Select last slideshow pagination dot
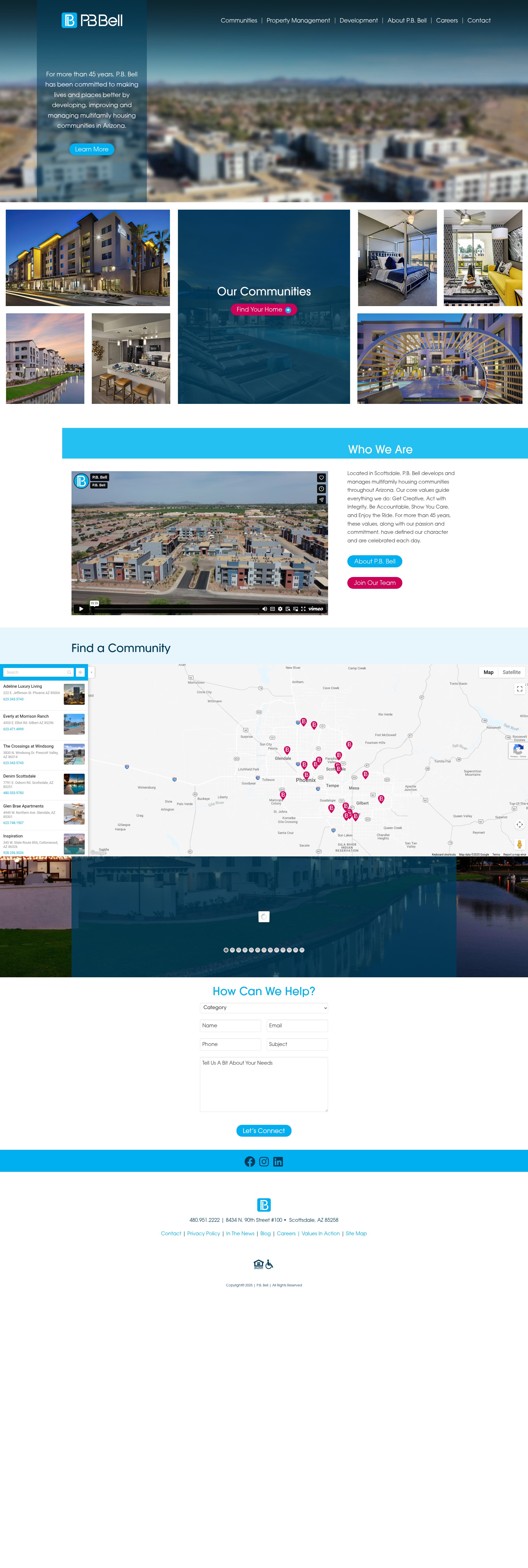 pyautogui.click(x=302, y=950)
